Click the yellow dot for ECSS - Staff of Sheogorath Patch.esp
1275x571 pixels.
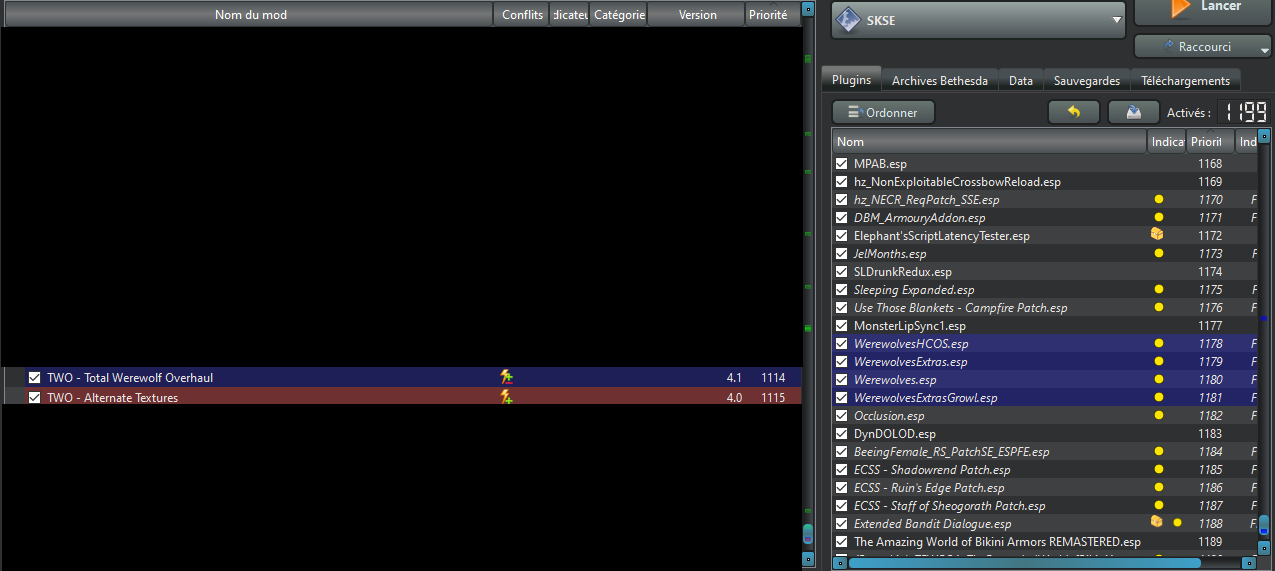coord(1159,506)
